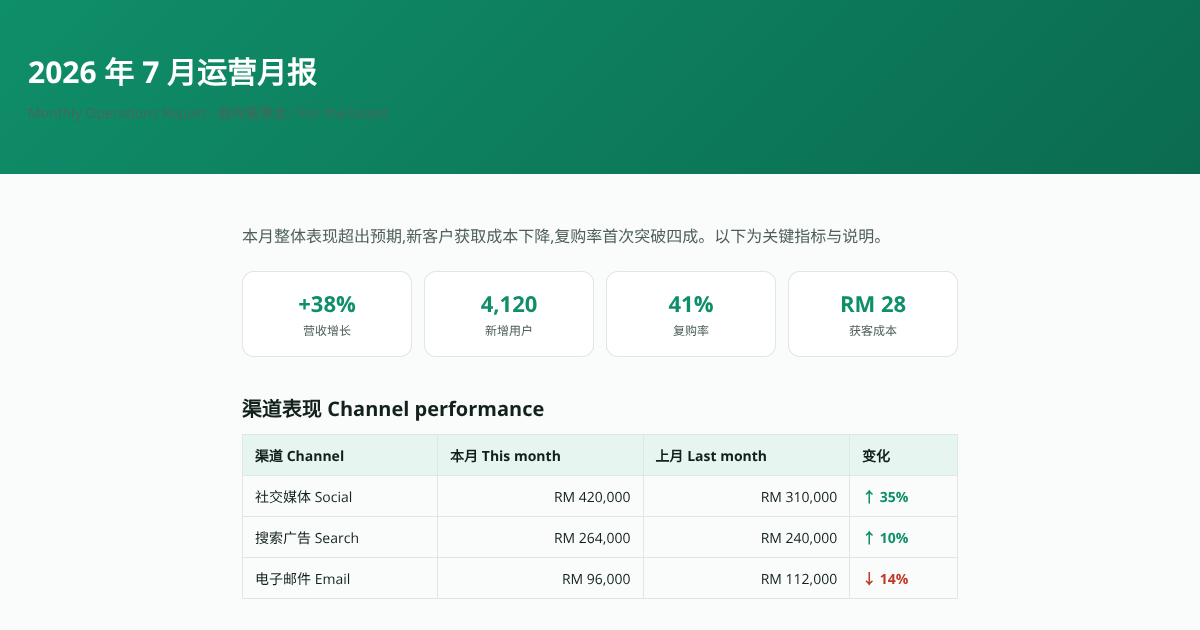The image size is (1200, 630).
Task: Select the "+38%" 营收增长 card
Action: click(x=327, y=314)
